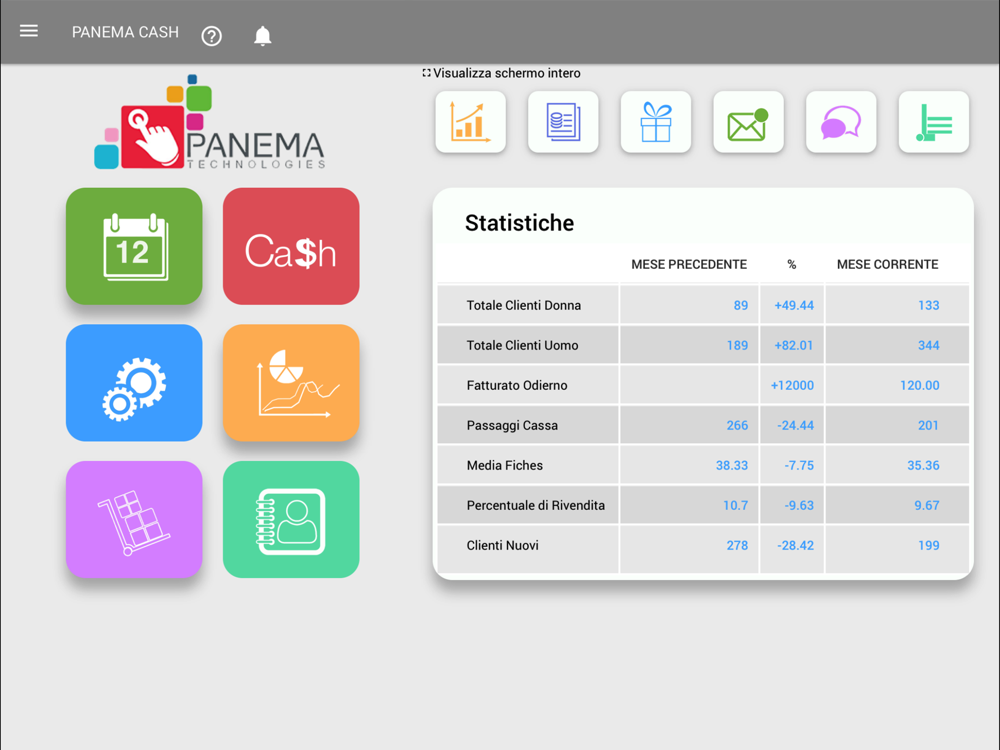Click +49.44 percentage cell

coord(794,305)
